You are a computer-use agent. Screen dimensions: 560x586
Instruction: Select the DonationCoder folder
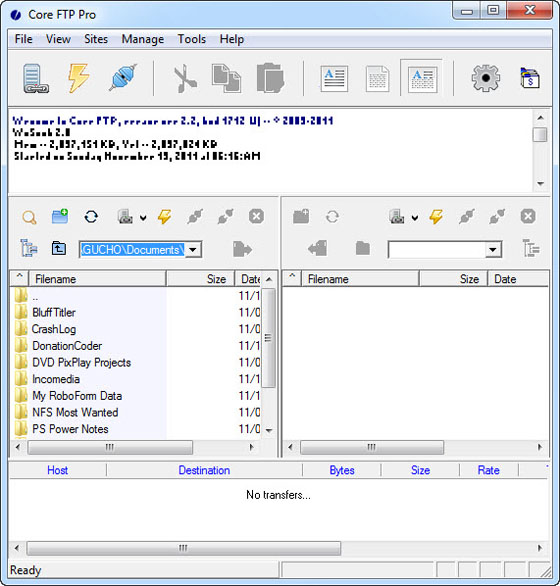click(67, 346)
